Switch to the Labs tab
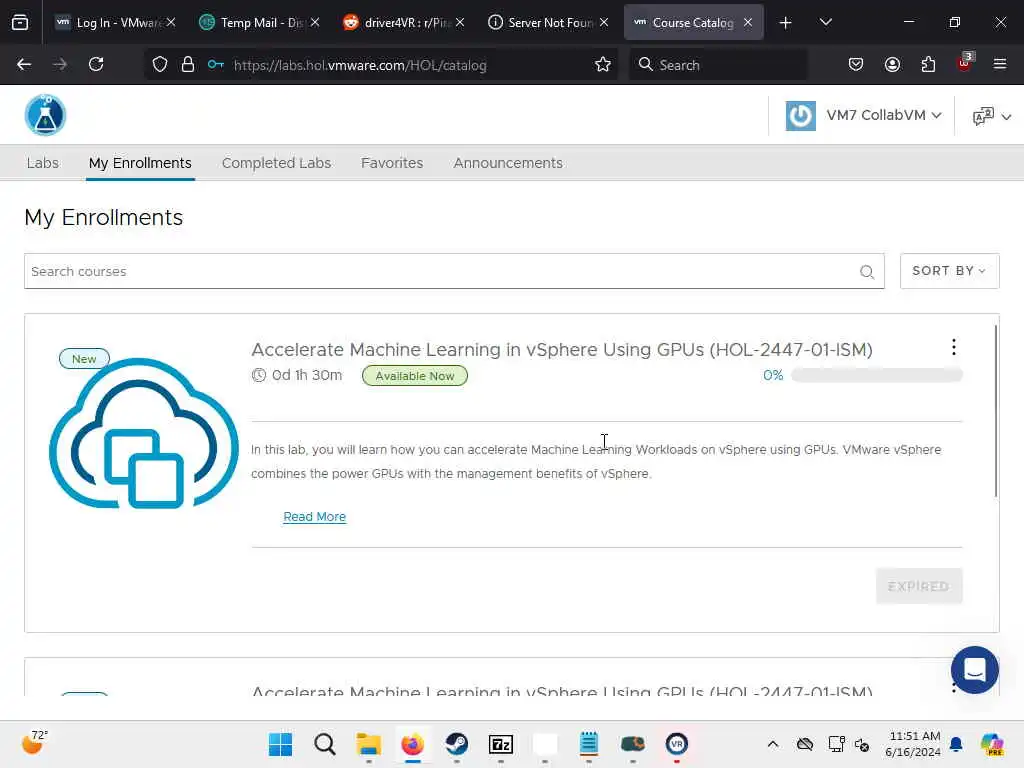Image resolution: width=1024 pixels, height=768 pixels. coord(42,163)
